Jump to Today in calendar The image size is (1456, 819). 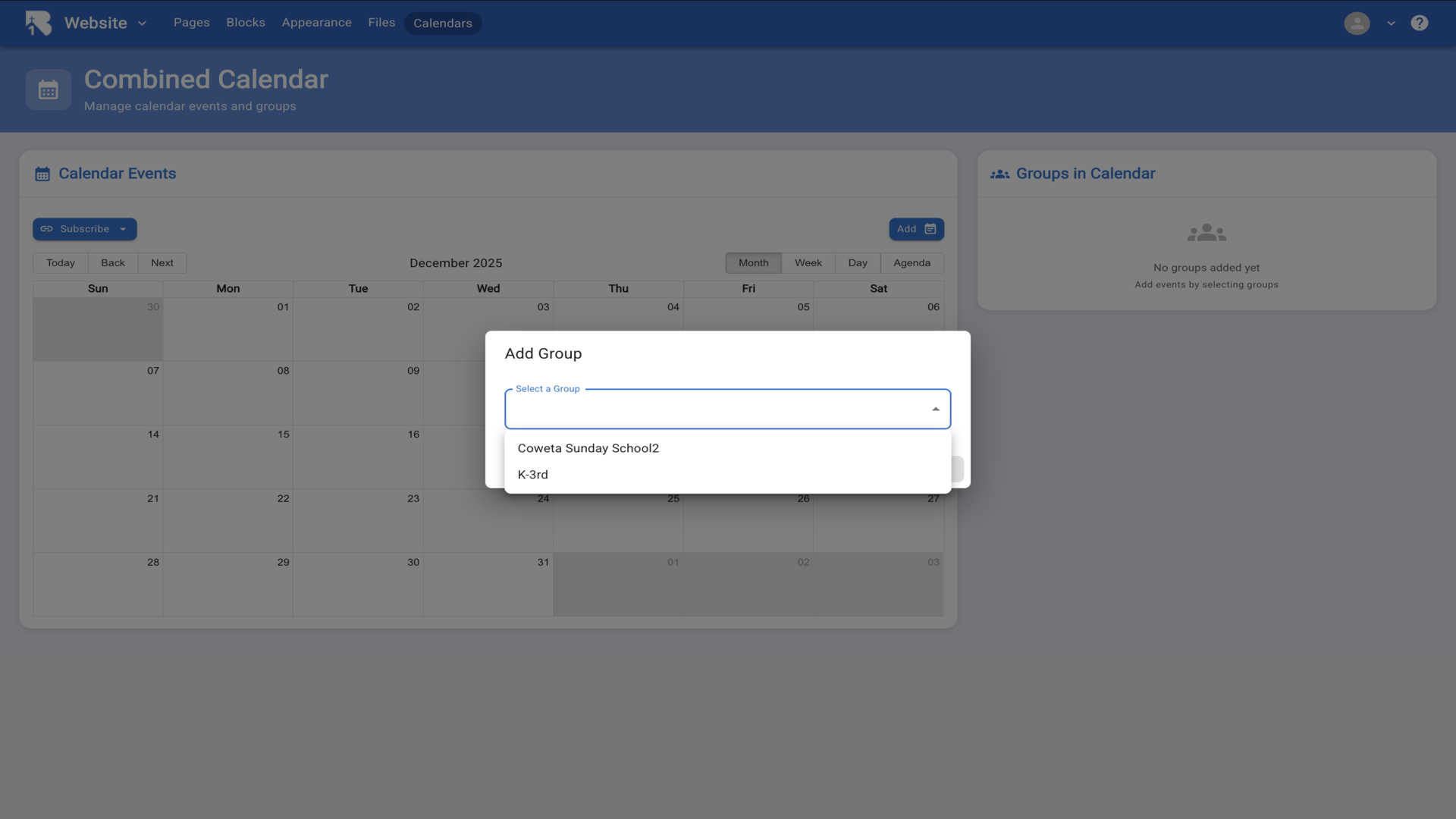pos(61,263)
